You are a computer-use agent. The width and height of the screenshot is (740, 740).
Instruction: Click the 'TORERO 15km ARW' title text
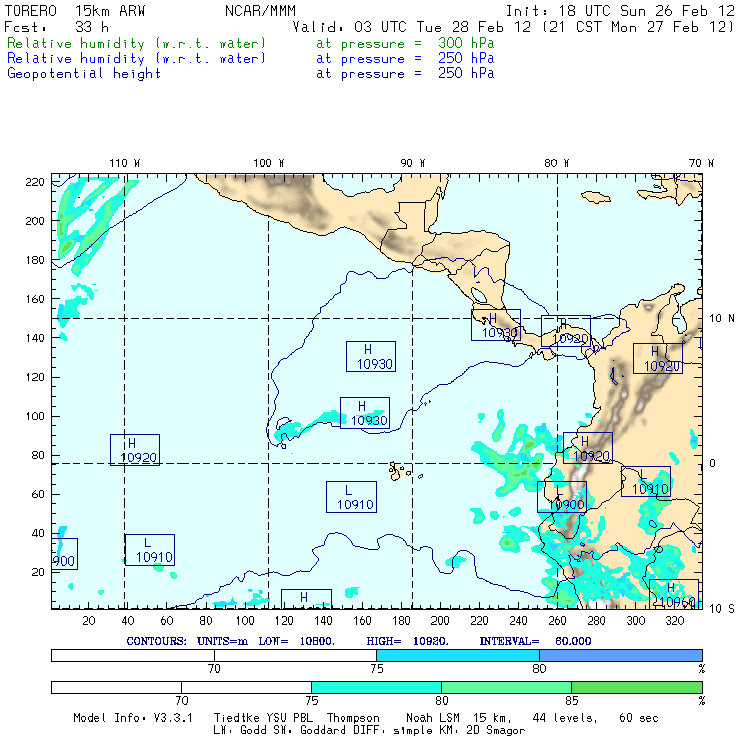[x=75, y=11]
